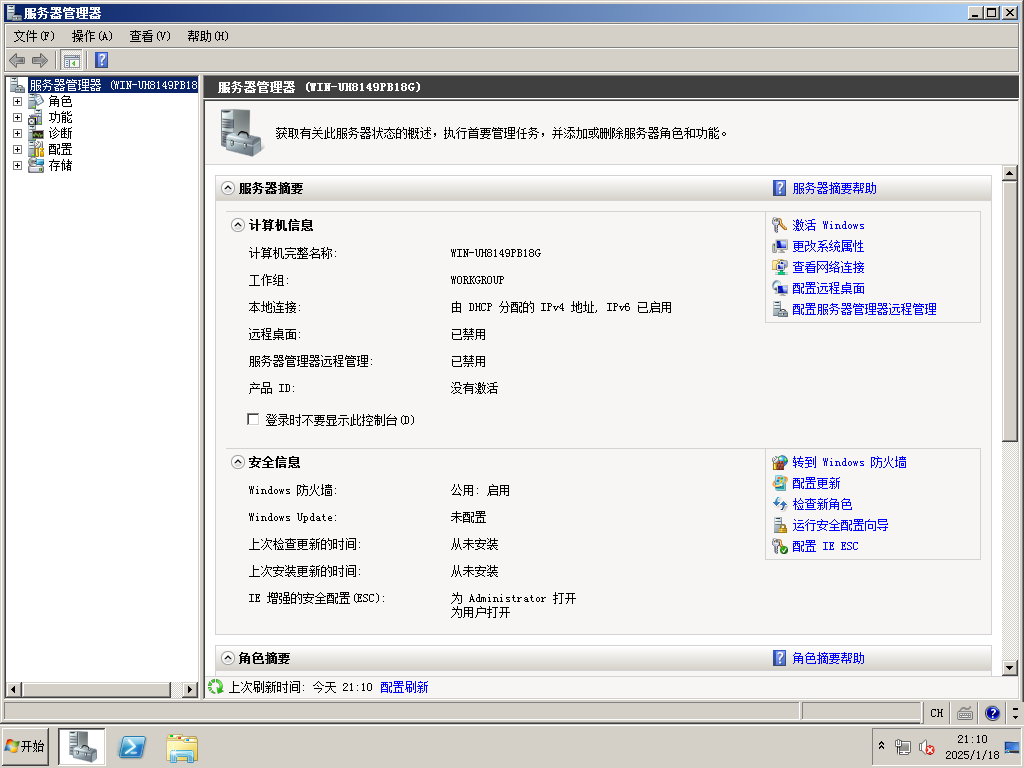The width and height of the screenshot is (1024, 768).
Task: Expand the 角色 tree node
Action: [x=18, y=102]
